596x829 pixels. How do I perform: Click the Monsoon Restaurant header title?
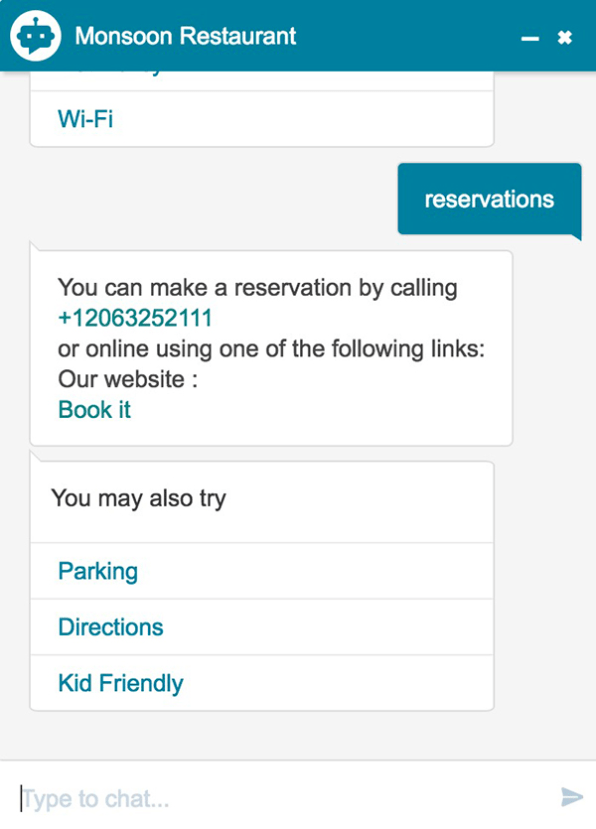coord(185,36)
